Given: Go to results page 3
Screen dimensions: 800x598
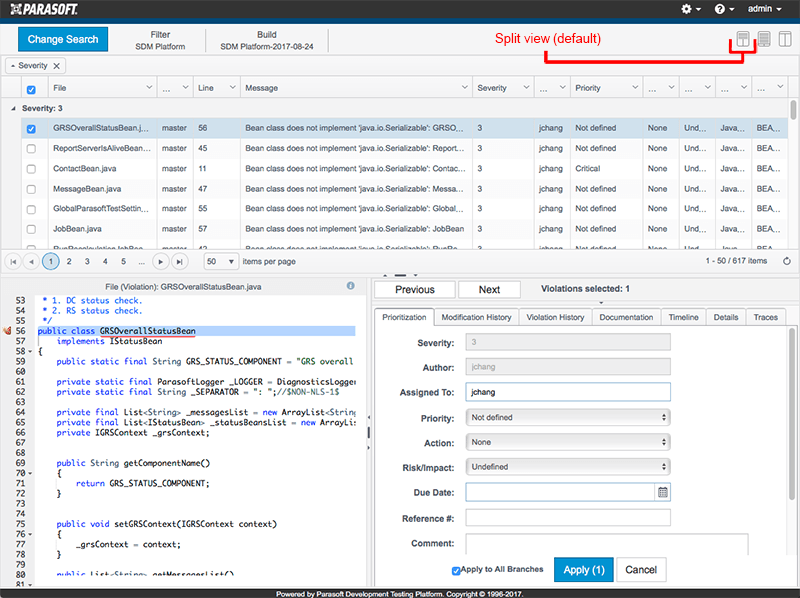Looking at the screenshot, I should point(87,262).
